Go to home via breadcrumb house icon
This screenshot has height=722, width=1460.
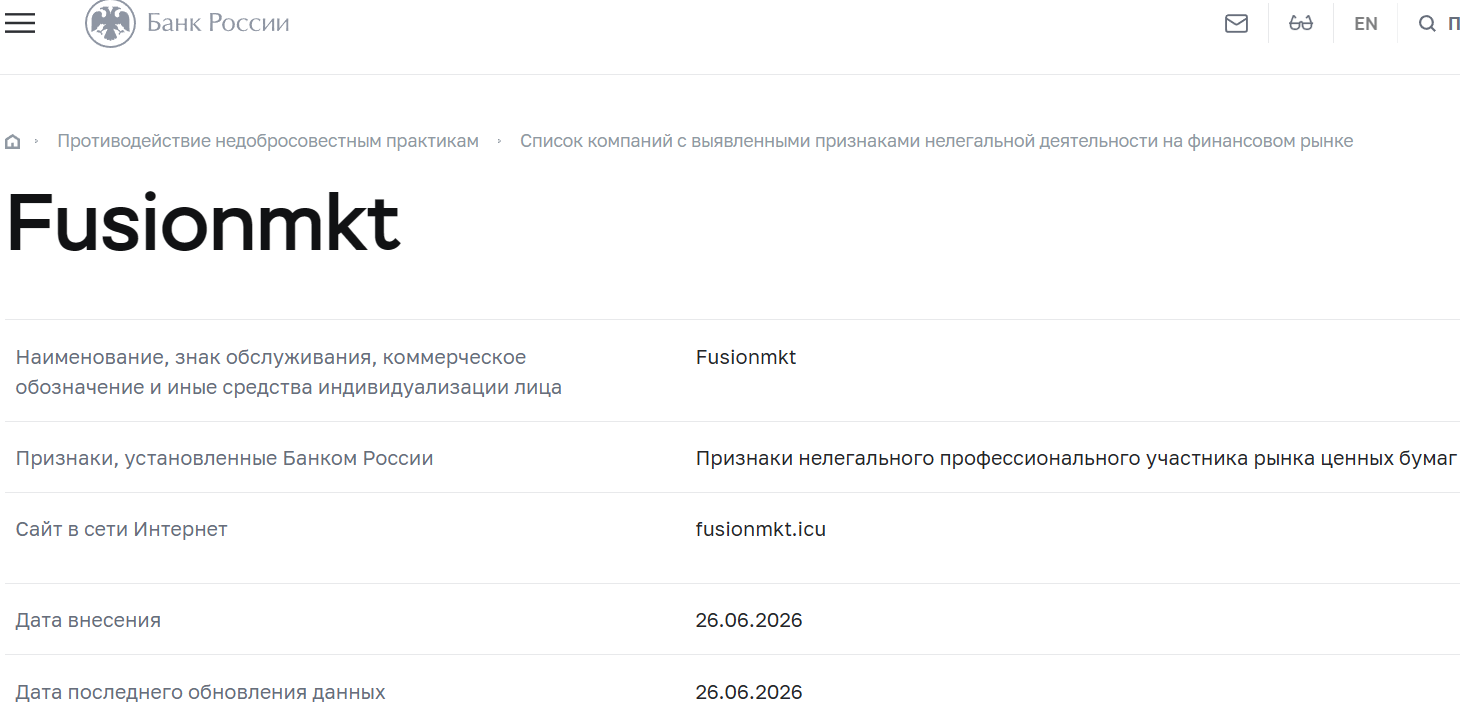(13, 142)
